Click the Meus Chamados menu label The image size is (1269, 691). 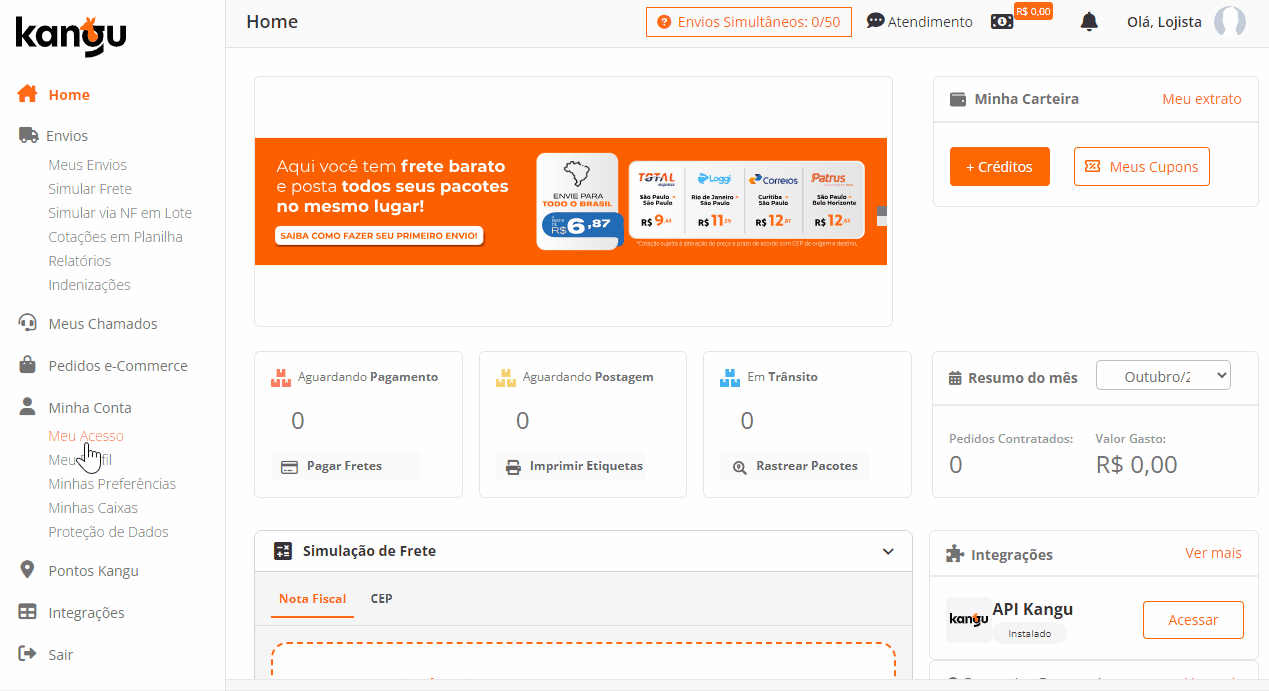coord(103,324)
